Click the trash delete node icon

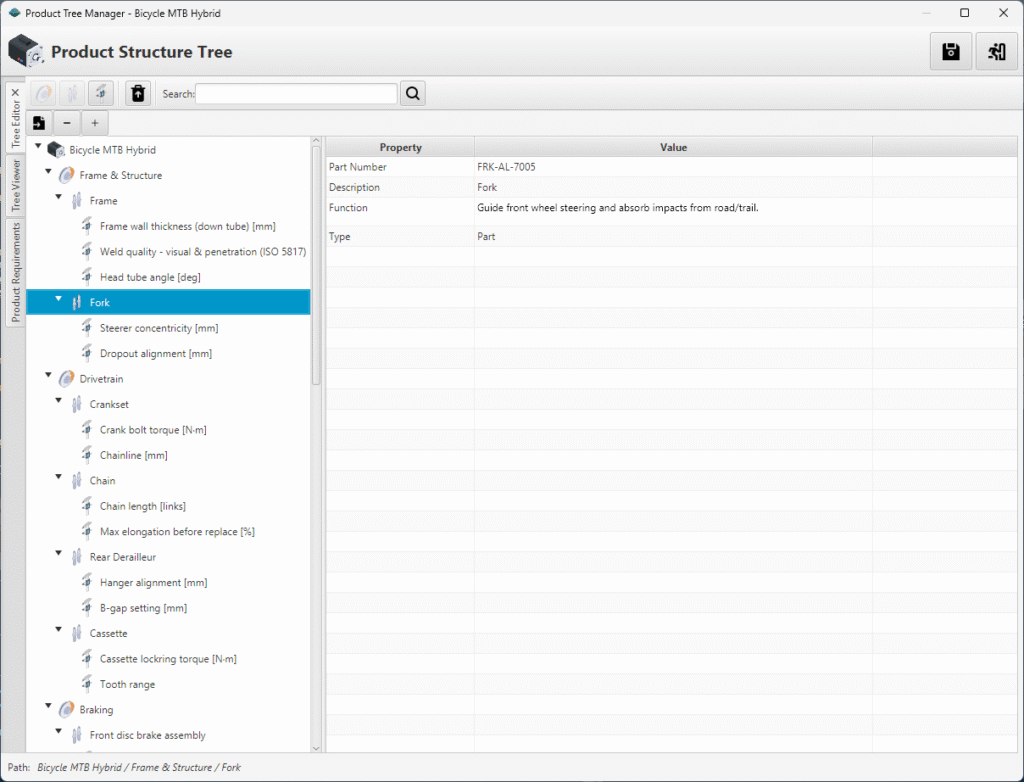[x=138, y=94]
